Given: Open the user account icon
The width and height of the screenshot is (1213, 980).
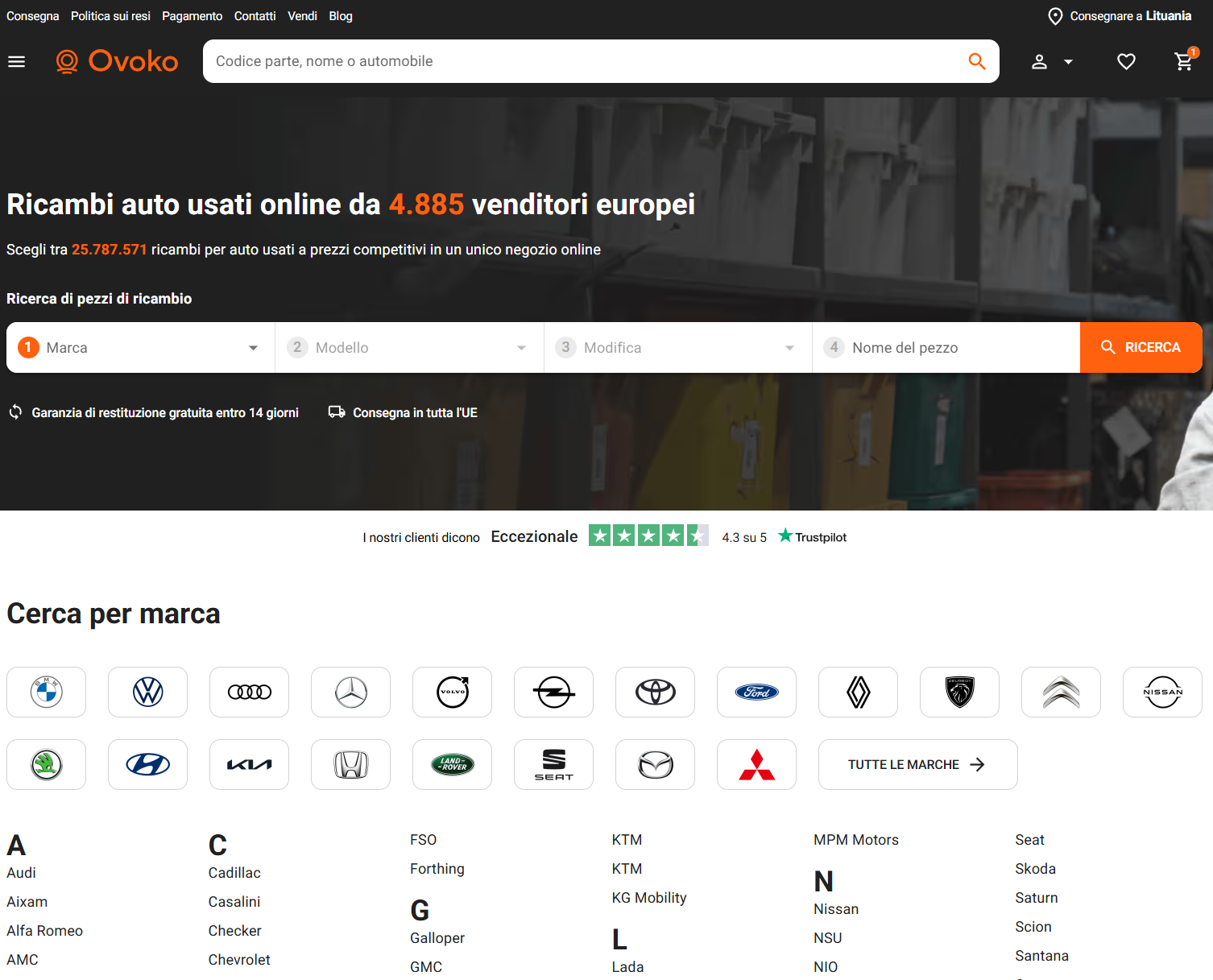Looking at the screenshot, I should pyautogui.click(x=1040, y=61).
